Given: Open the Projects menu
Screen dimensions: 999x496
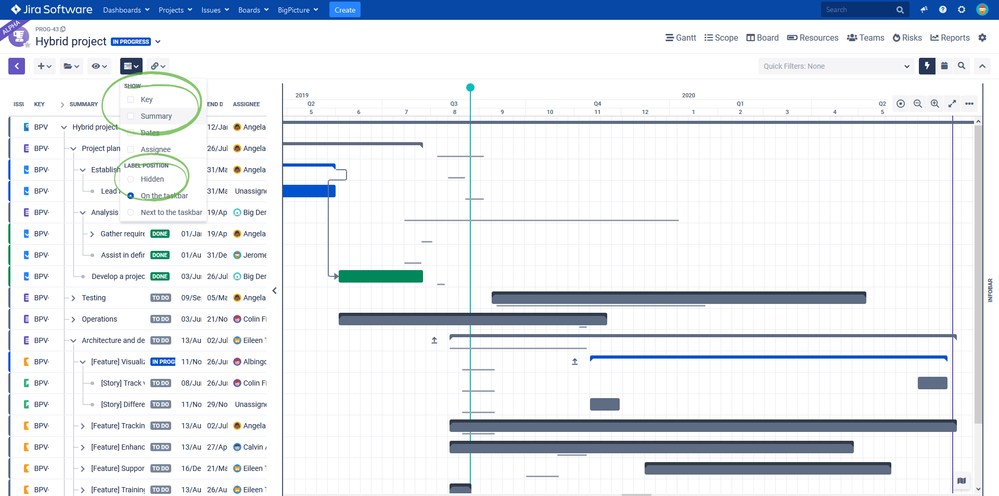Looking at the screenshot, I should (x=175, y=10).
